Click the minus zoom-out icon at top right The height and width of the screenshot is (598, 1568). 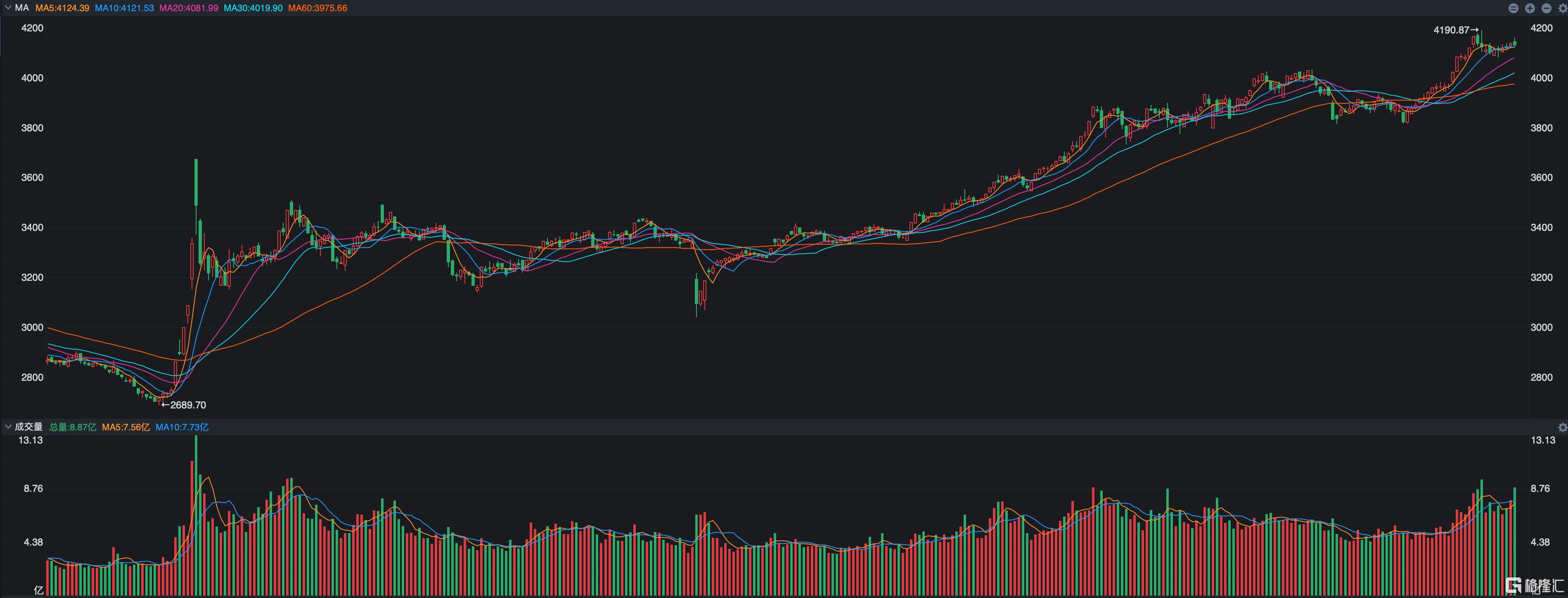click(1546, 8)
